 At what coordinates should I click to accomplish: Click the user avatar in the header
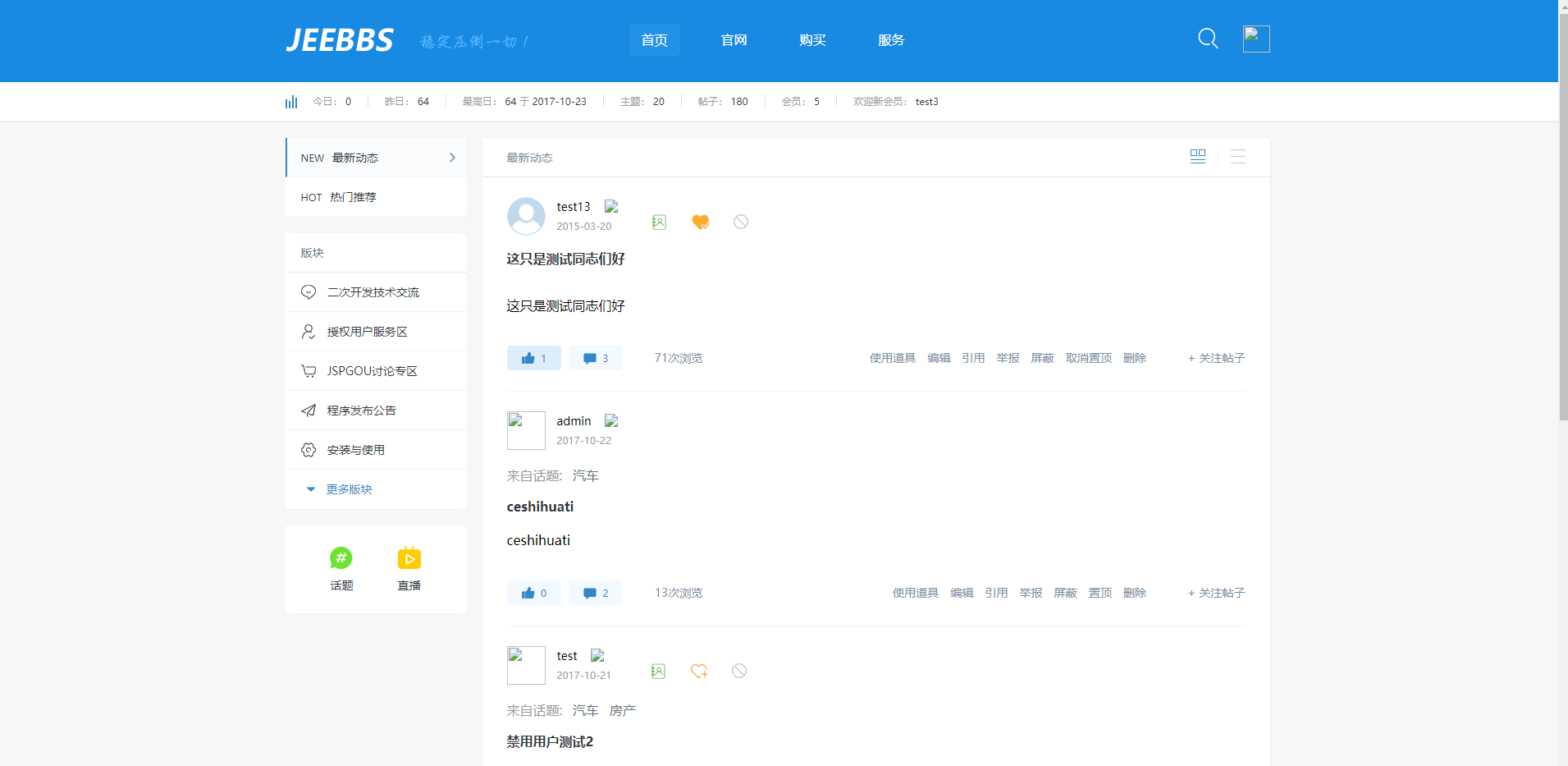[1255, 39]
